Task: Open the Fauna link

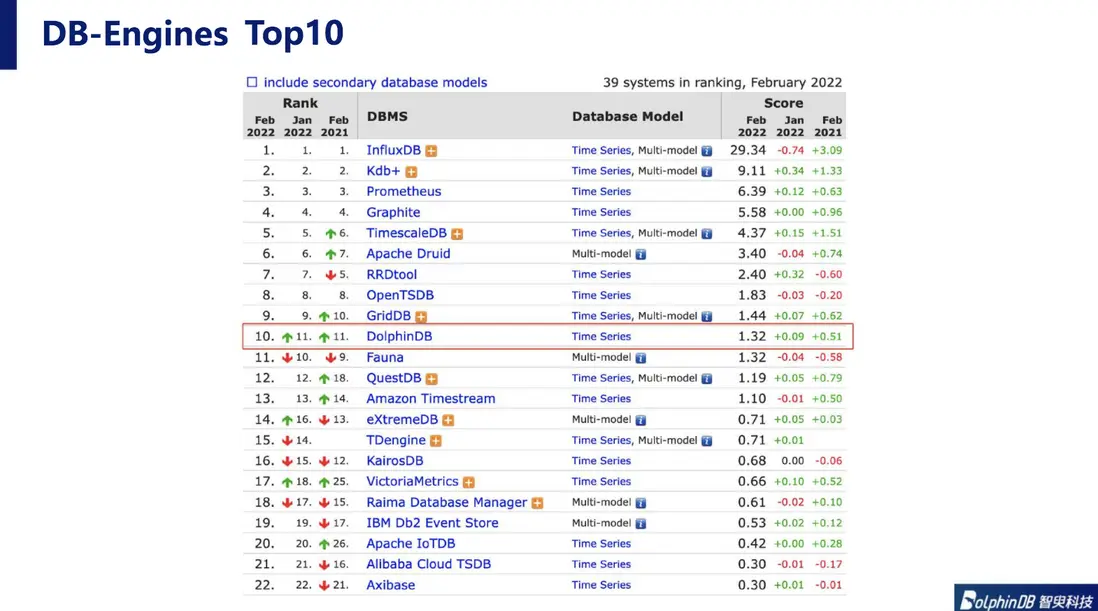Action: tap(384, 358)
